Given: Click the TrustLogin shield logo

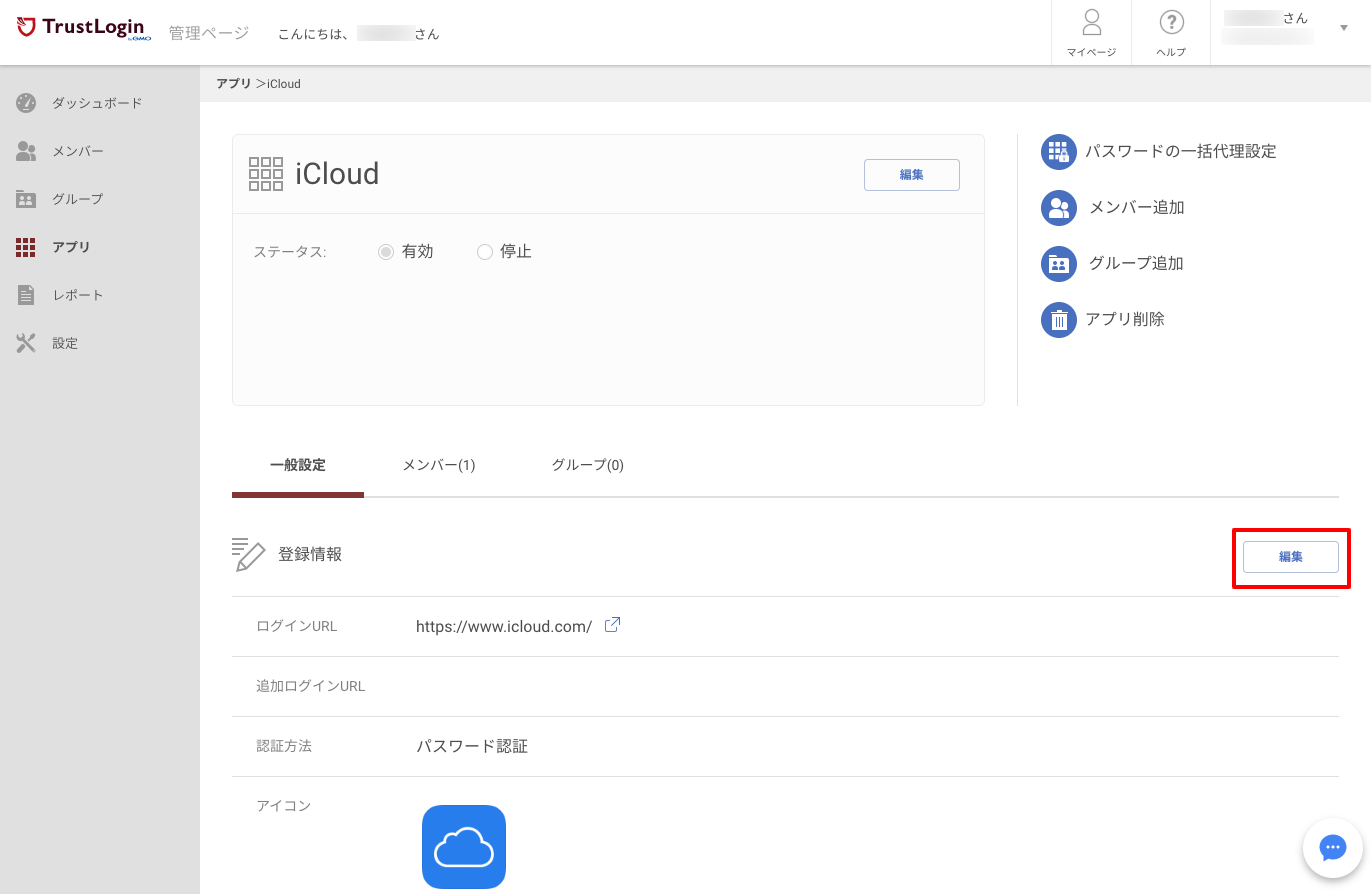Looking at the screenshot, I should coord(27,27).
